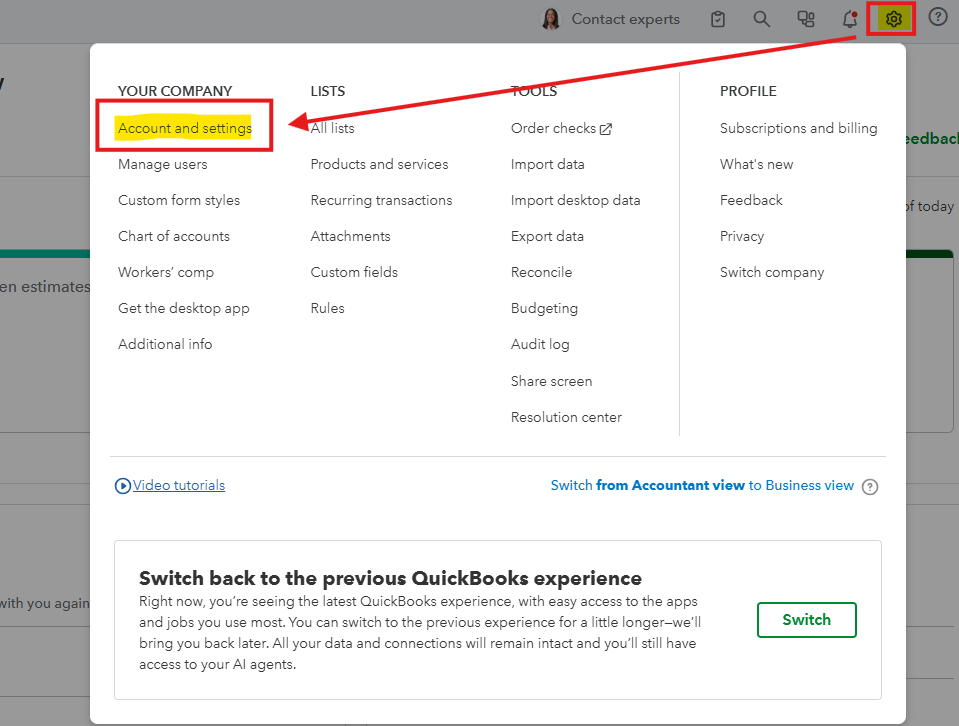This screenshot has width=959, height=726.
Task: Select Account and settings
Action: [x=185, y=128]
